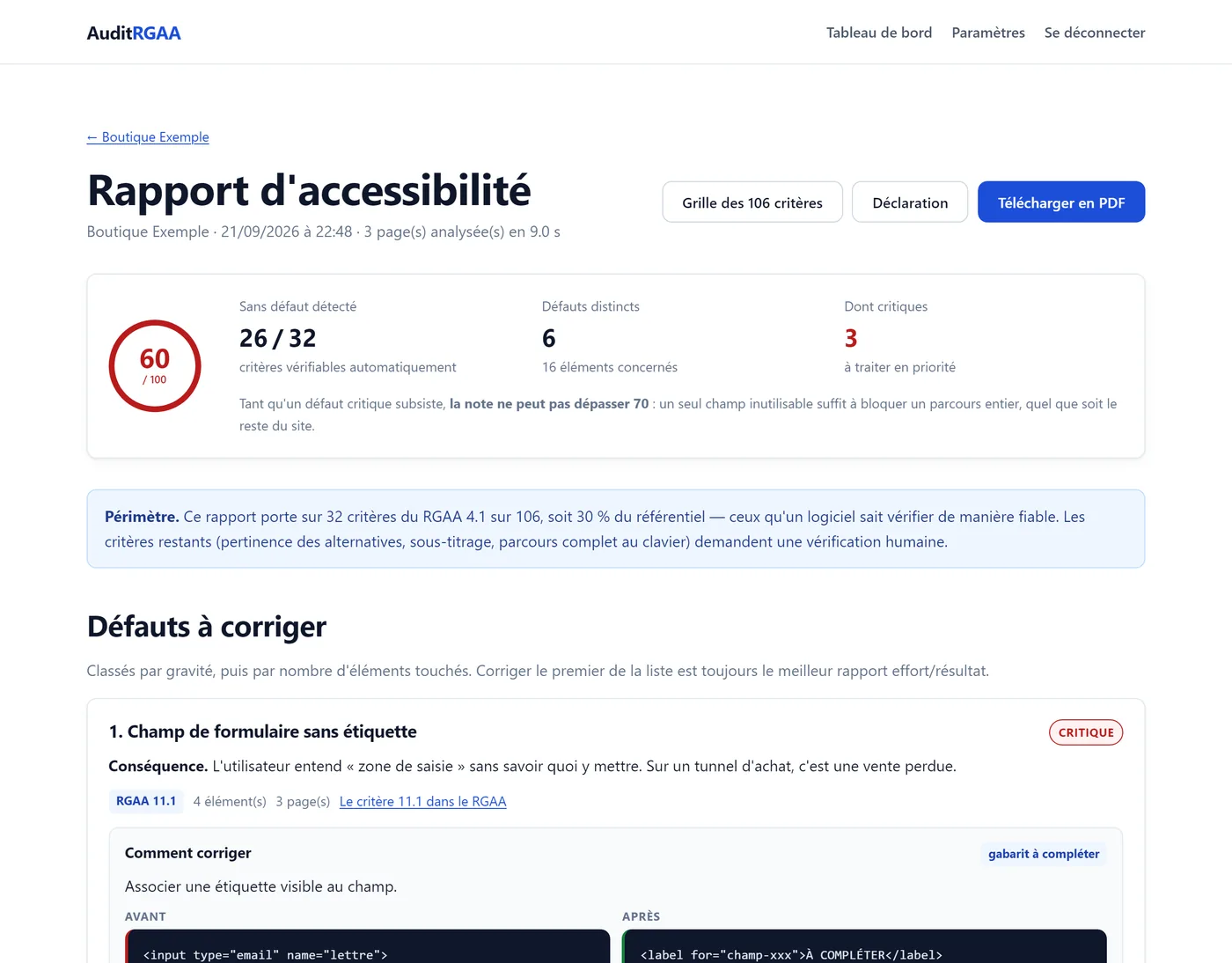Click the AVANT code block

(x=368, y=946)
